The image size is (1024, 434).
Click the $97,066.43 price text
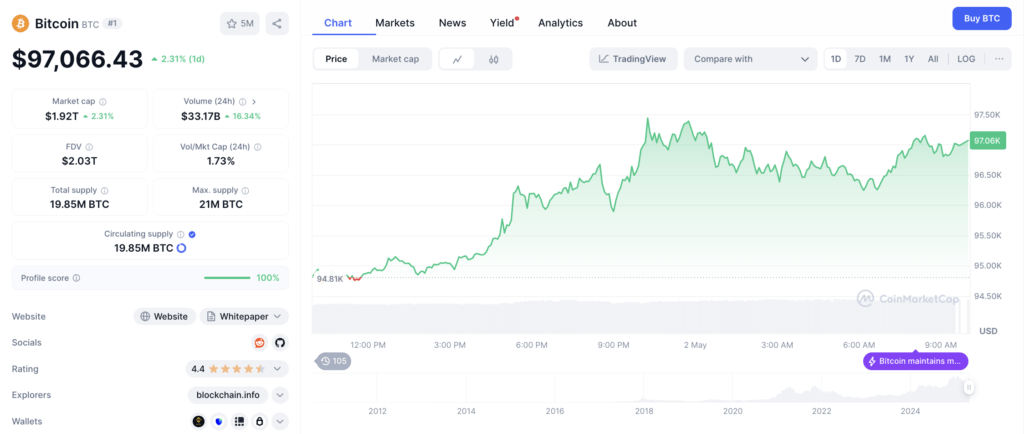coord(77,59)
